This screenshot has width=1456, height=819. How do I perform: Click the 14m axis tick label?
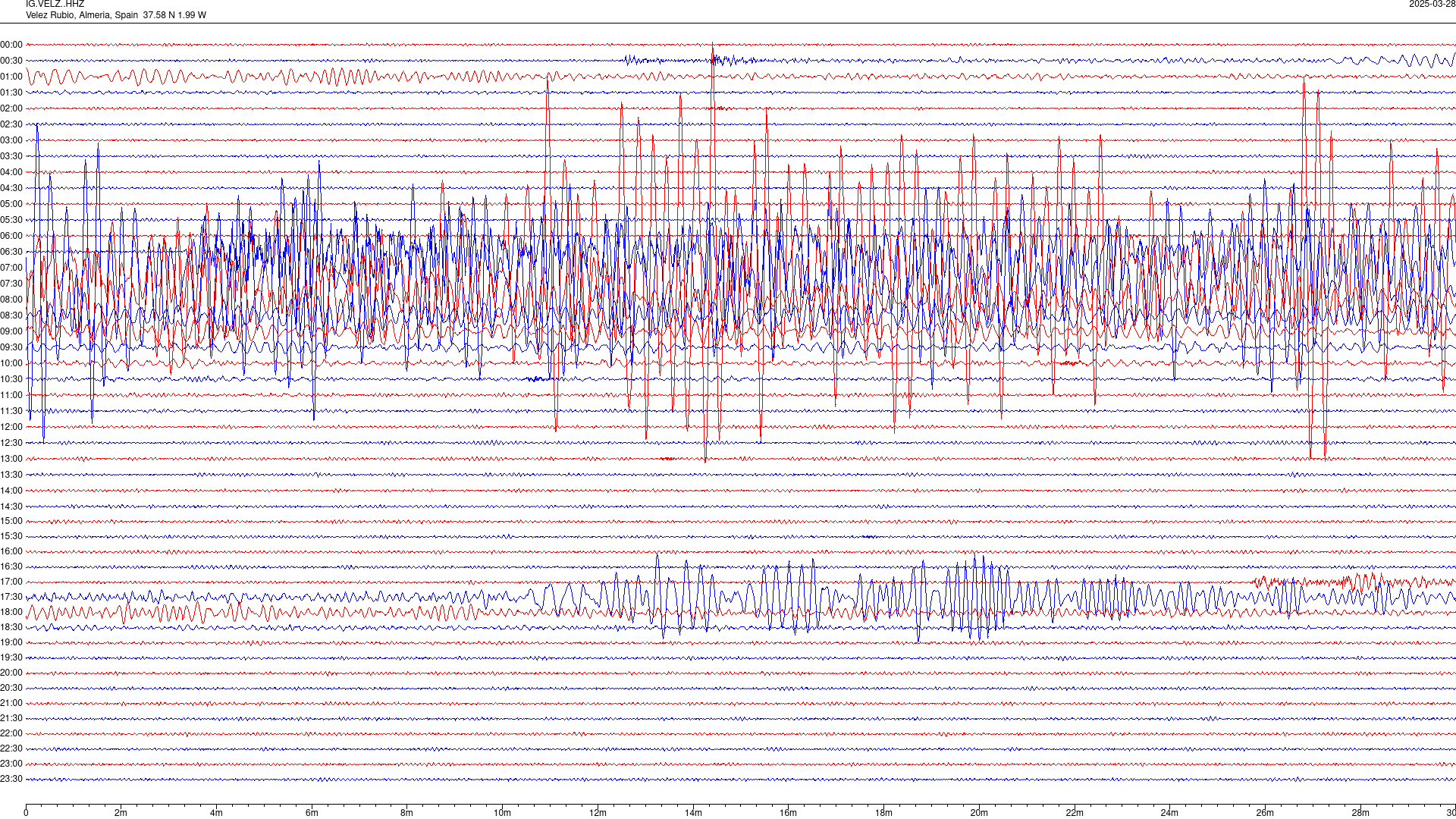pyautogui.click(x=693, y=813)
